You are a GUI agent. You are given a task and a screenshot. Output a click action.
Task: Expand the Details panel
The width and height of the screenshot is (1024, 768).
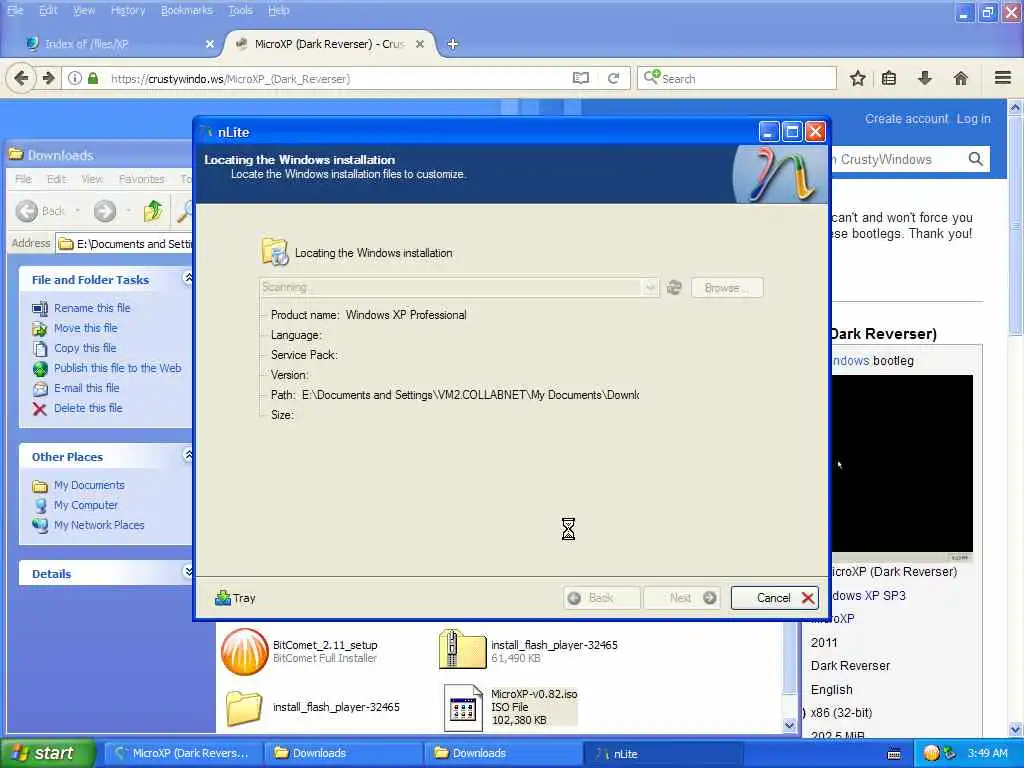[188, 572]
